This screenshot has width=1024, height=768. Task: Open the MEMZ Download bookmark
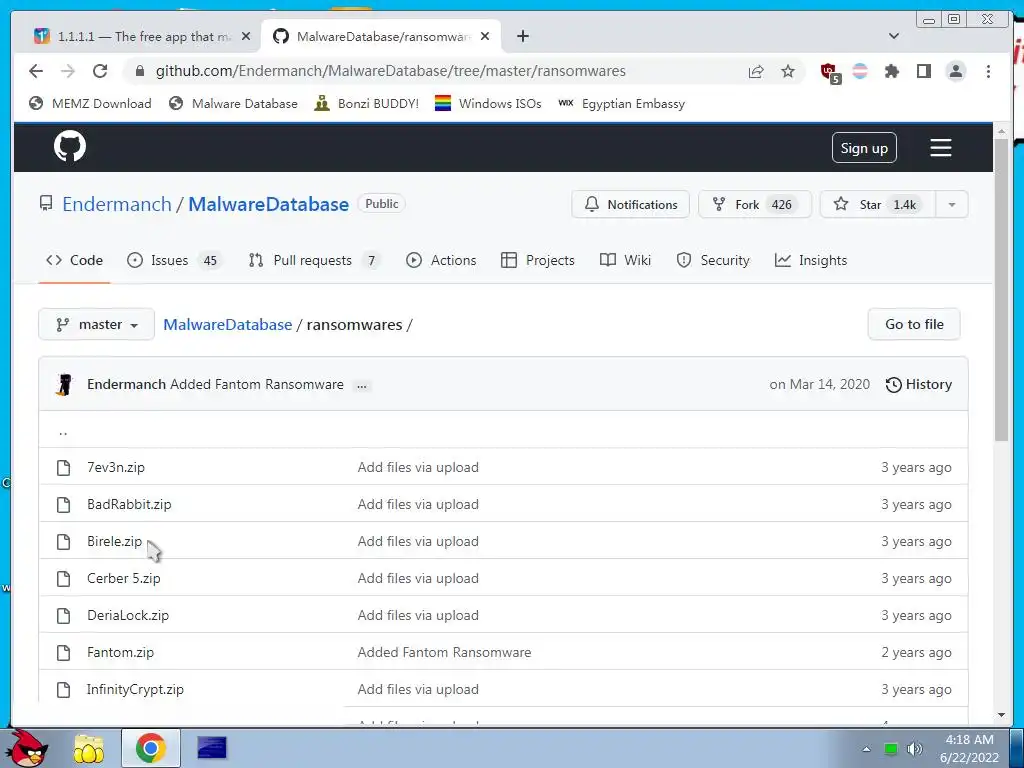coord(90,104)
